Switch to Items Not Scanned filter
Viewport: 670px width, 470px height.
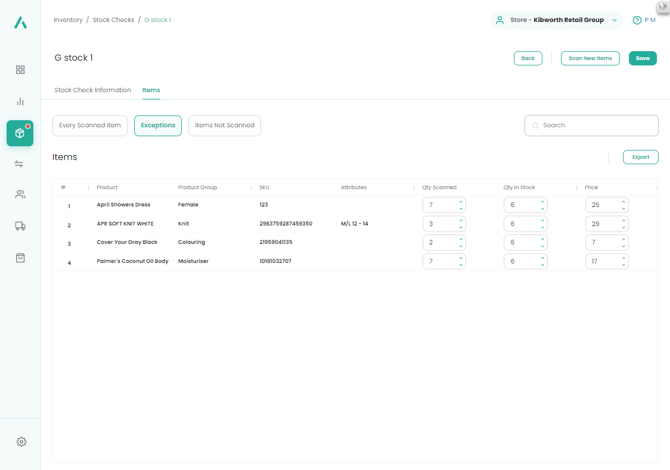224,125
